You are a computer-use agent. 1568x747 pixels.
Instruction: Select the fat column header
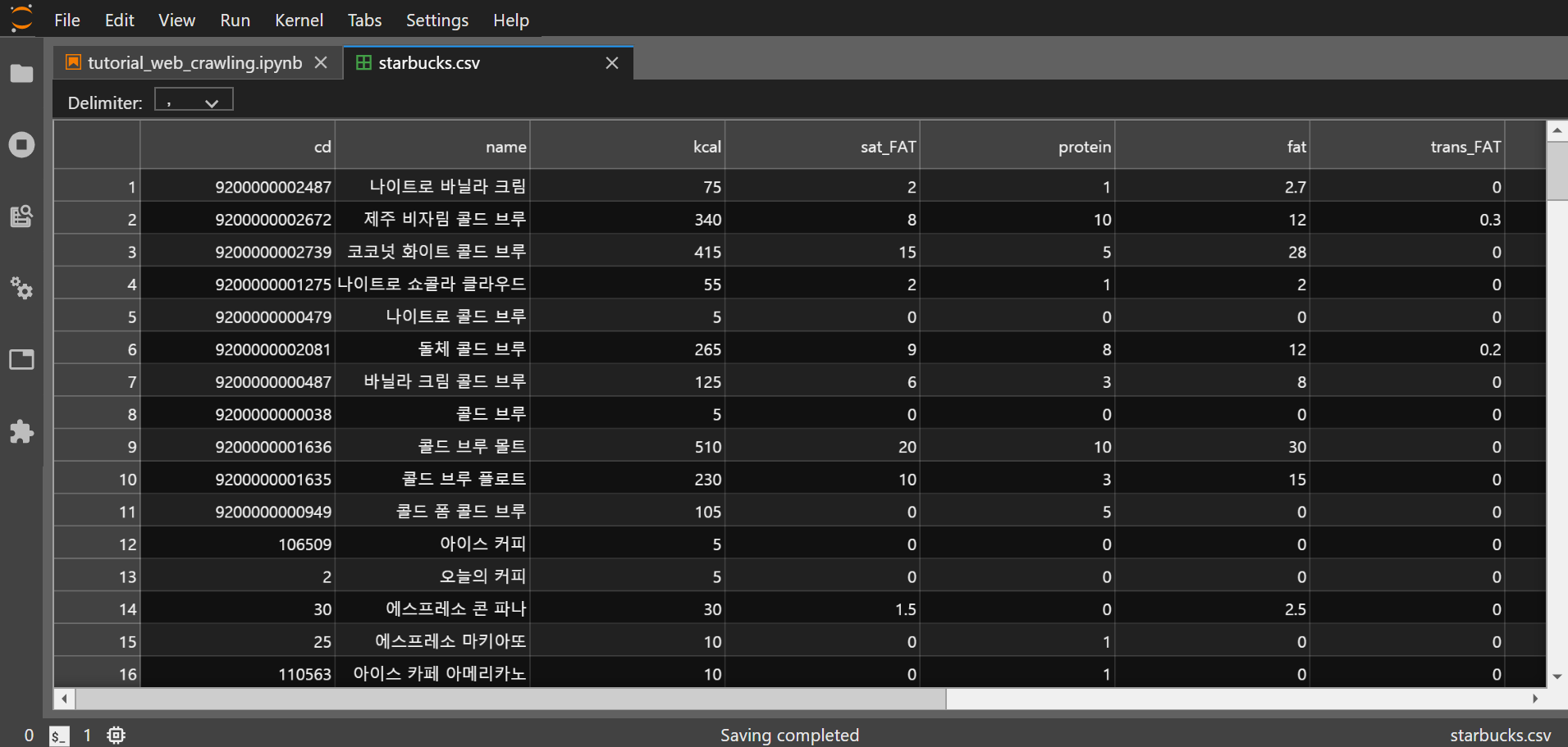coord(1212,146)
